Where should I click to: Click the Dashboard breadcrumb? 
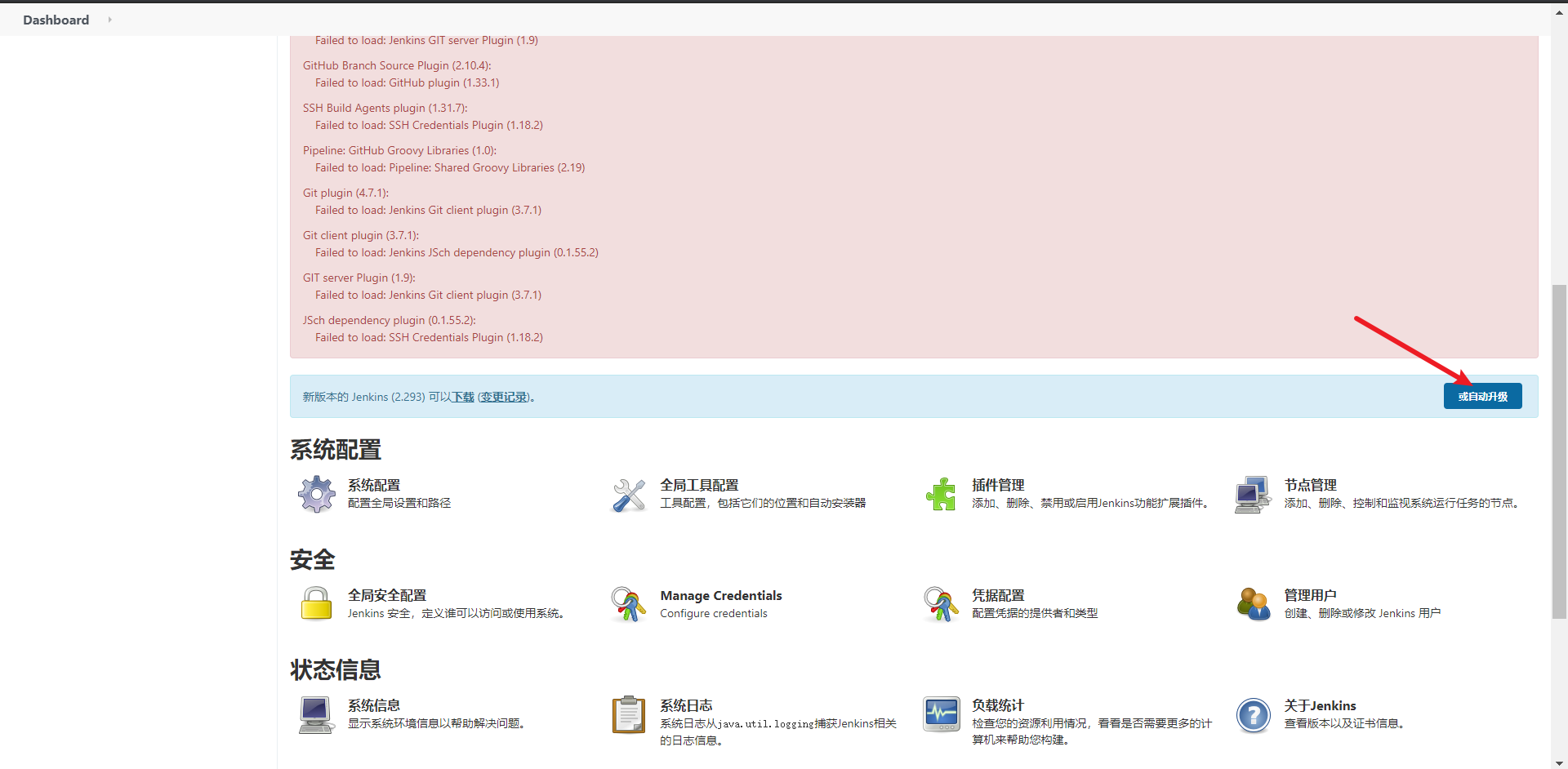[x=56, y=20]
